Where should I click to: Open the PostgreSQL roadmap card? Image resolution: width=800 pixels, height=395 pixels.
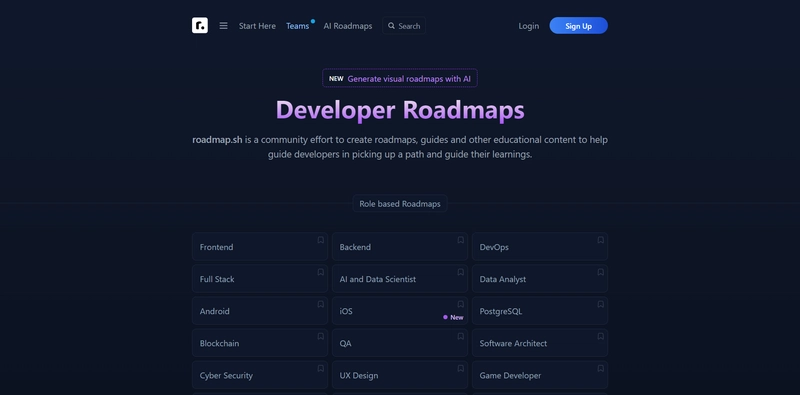(x=540, y=311)
